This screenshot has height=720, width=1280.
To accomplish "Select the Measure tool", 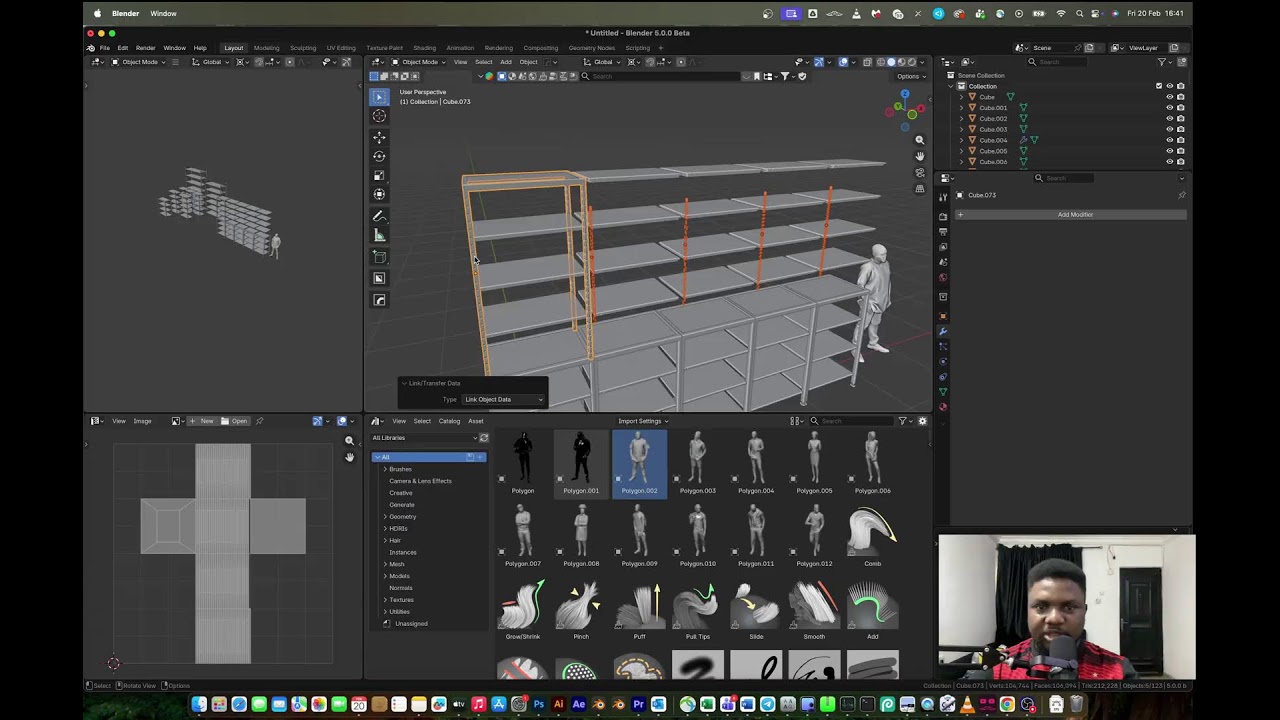I will (379, 235).
